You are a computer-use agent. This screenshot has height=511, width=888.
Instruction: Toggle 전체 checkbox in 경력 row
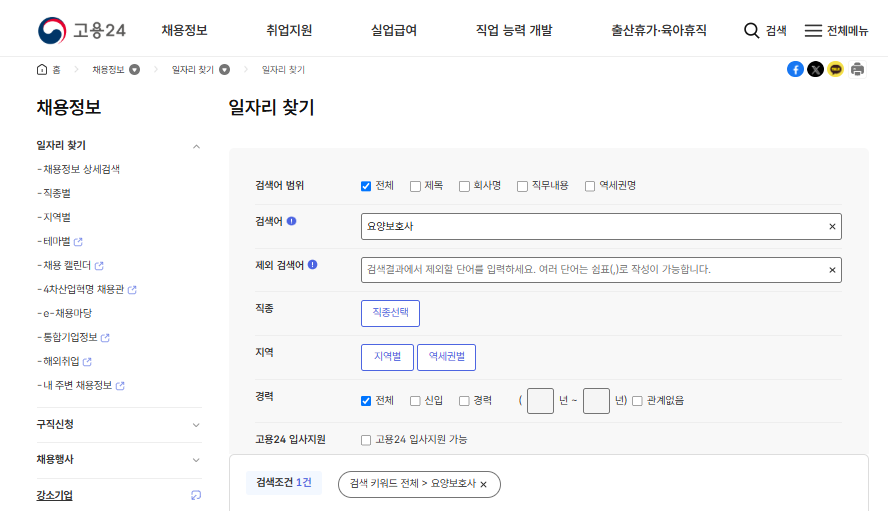coord(366,401)
